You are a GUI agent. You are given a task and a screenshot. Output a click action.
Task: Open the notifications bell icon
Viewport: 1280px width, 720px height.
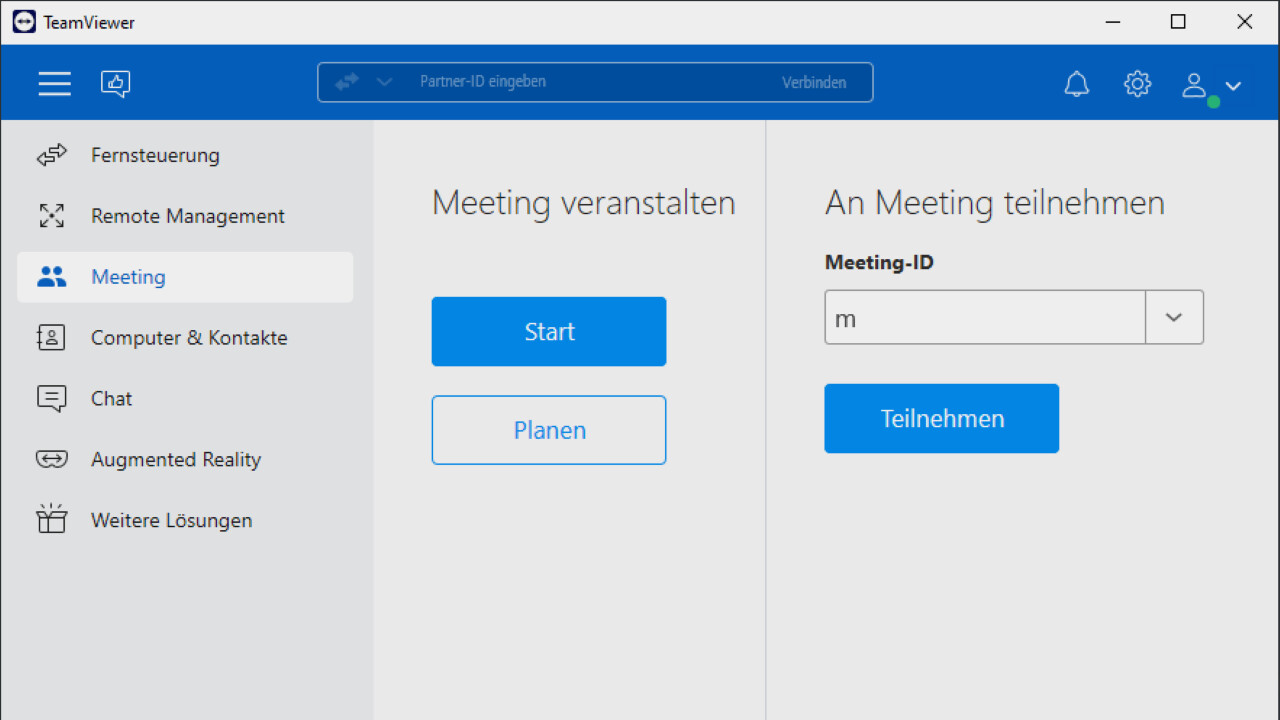pos(1077,84)
